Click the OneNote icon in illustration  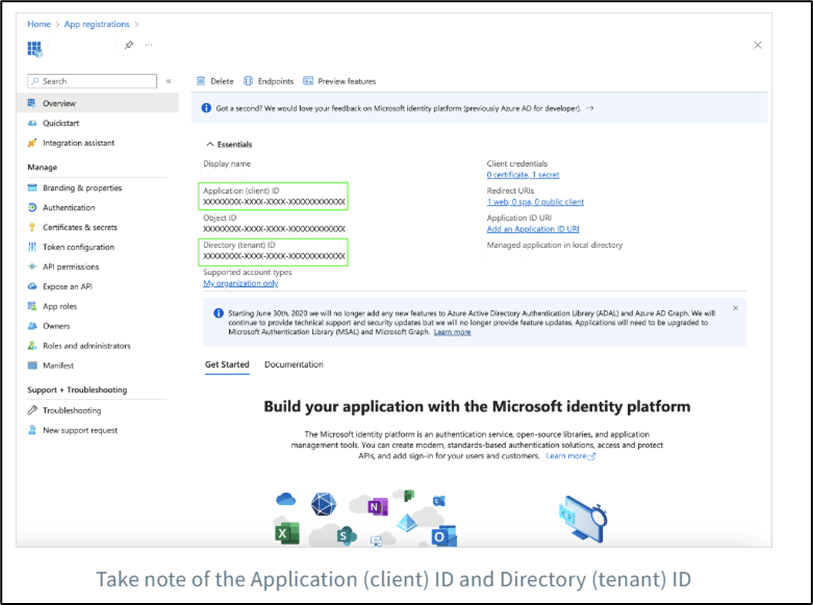click(377, 506)
